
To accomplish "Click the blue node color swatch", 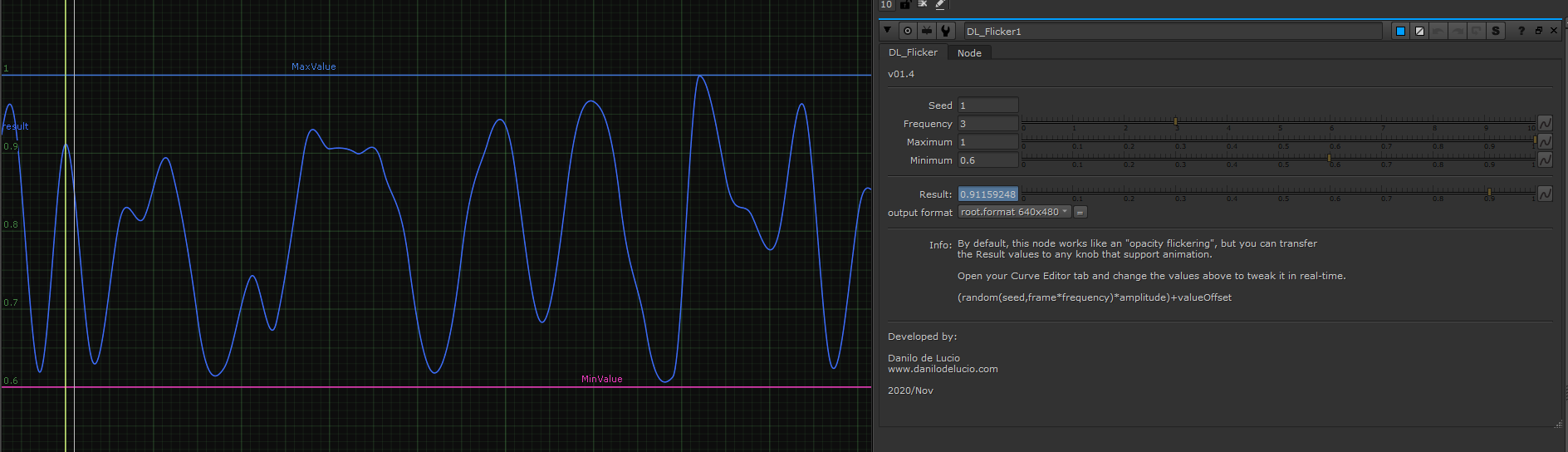I will 1400,31.
